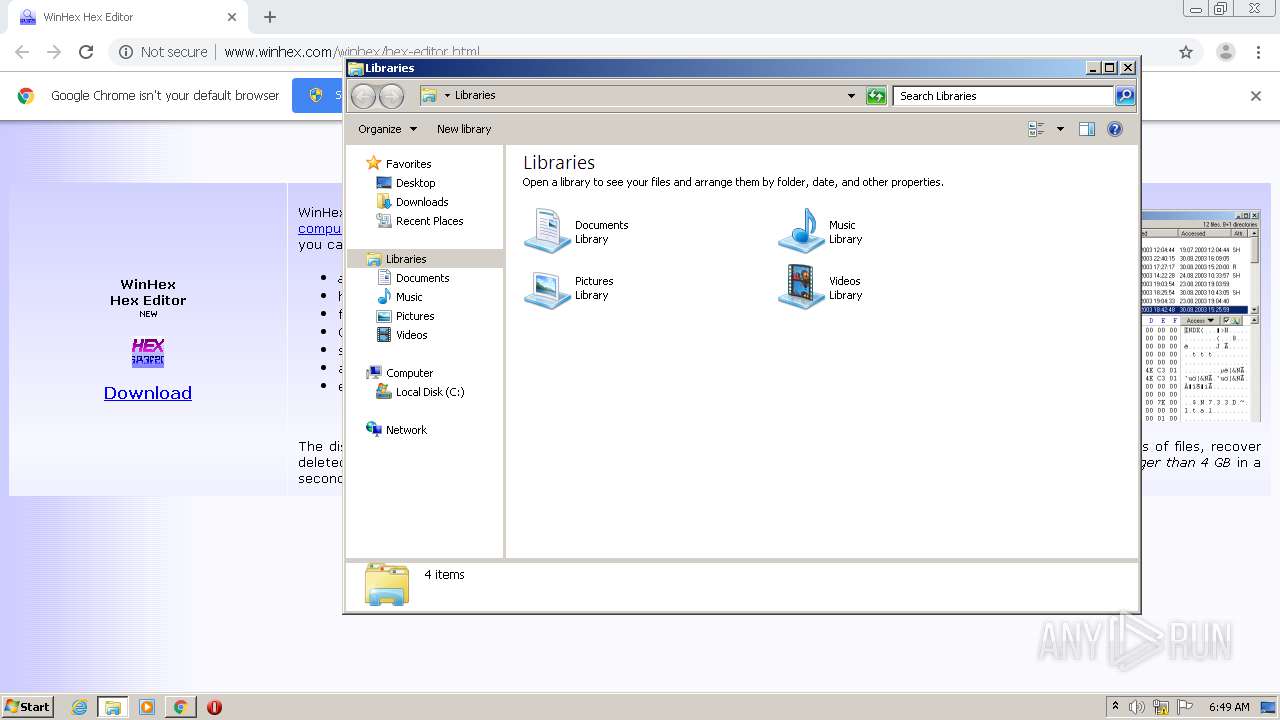Click the Explorer Back arrow button
Screen dimensions: 1280x720
364,96
